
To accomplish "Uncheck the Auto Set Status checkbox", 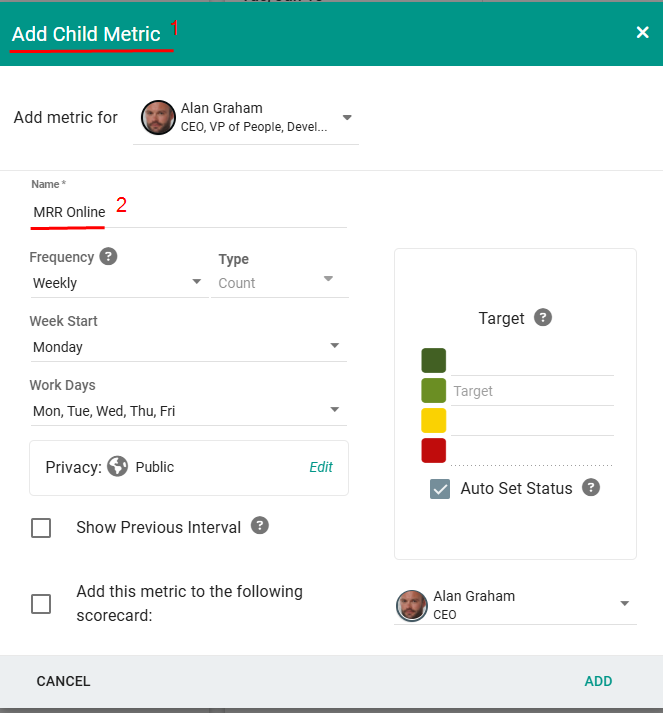I will coord(440,489).
